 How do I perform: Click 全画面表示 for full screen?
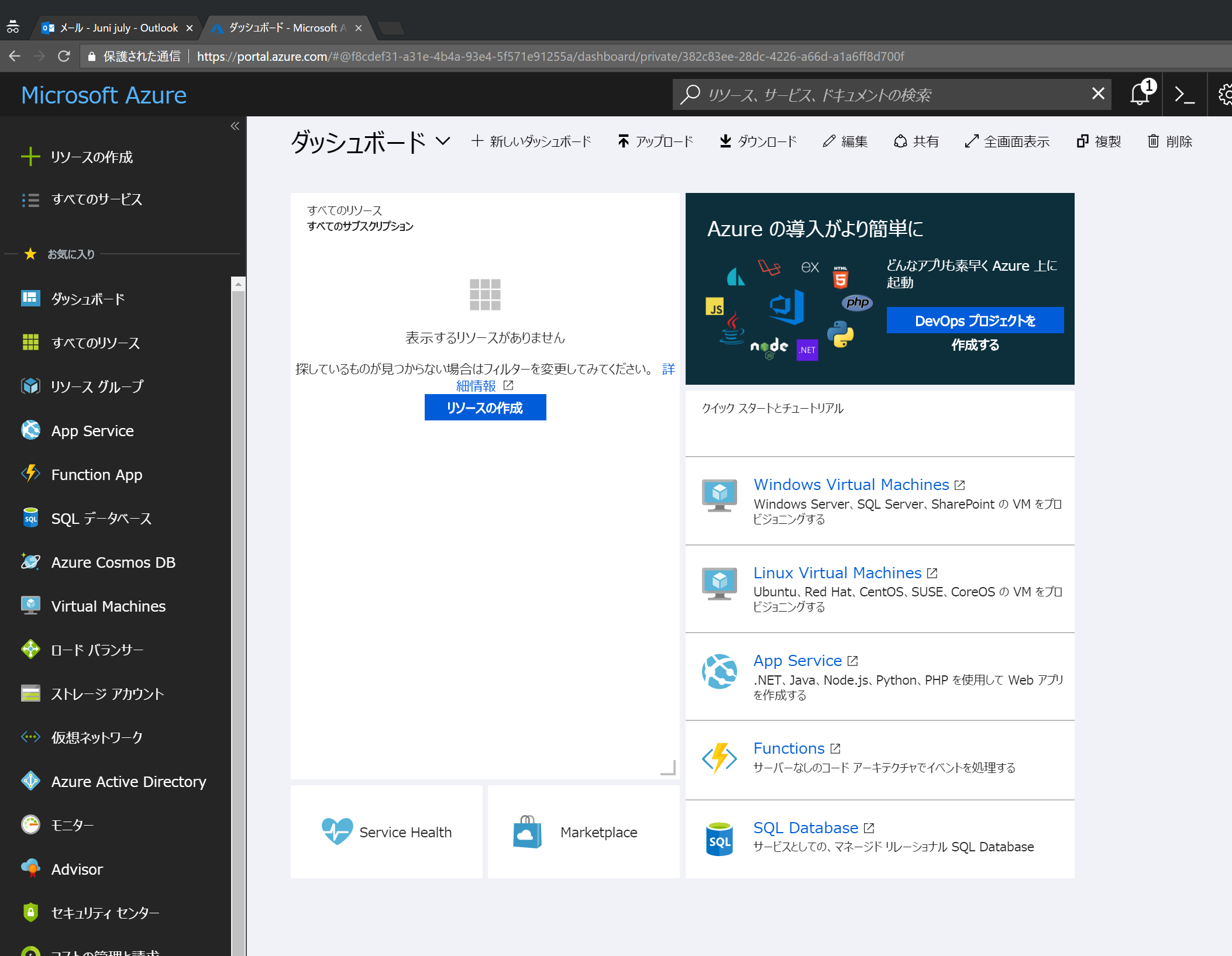(1007, 141)
